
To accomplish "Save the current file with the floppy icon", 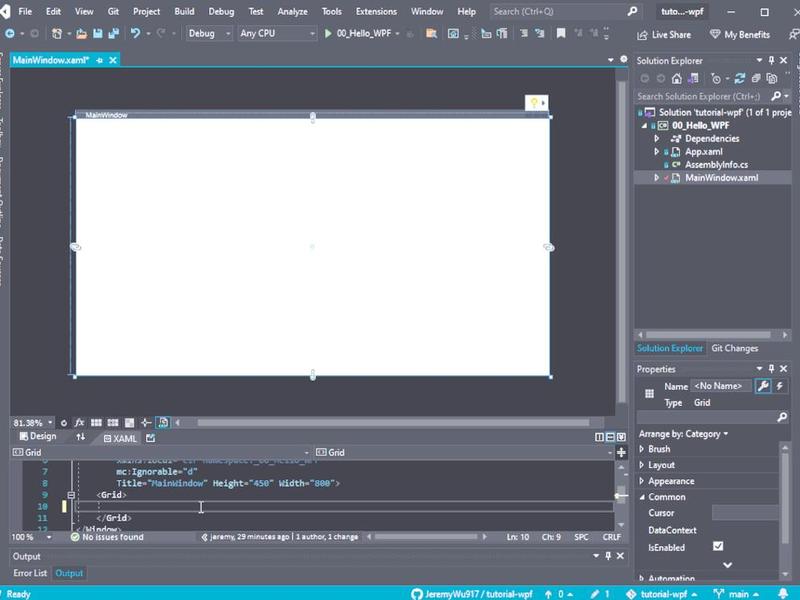I will click(x=97, y=34).
